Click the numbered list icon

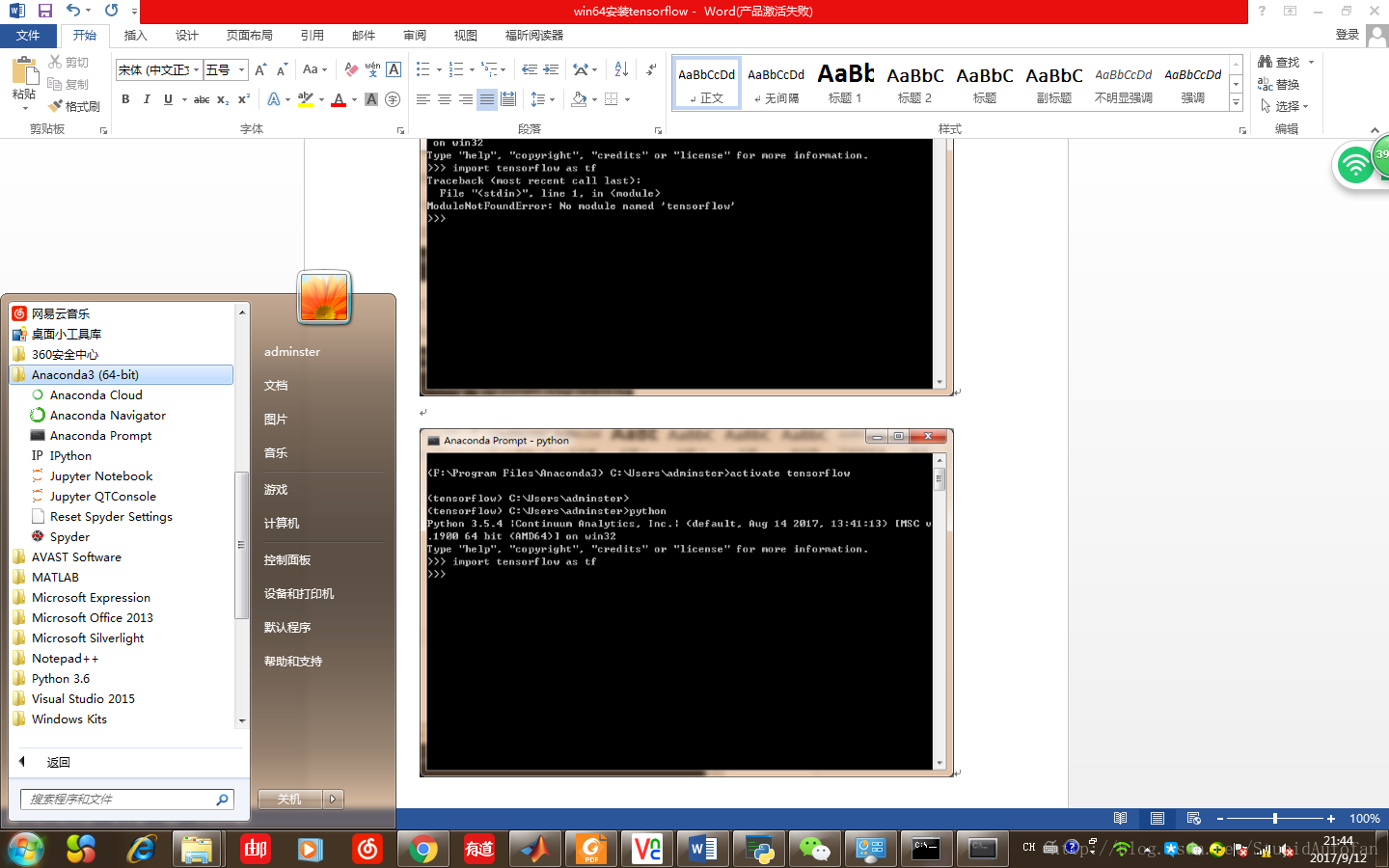[456, 69]
